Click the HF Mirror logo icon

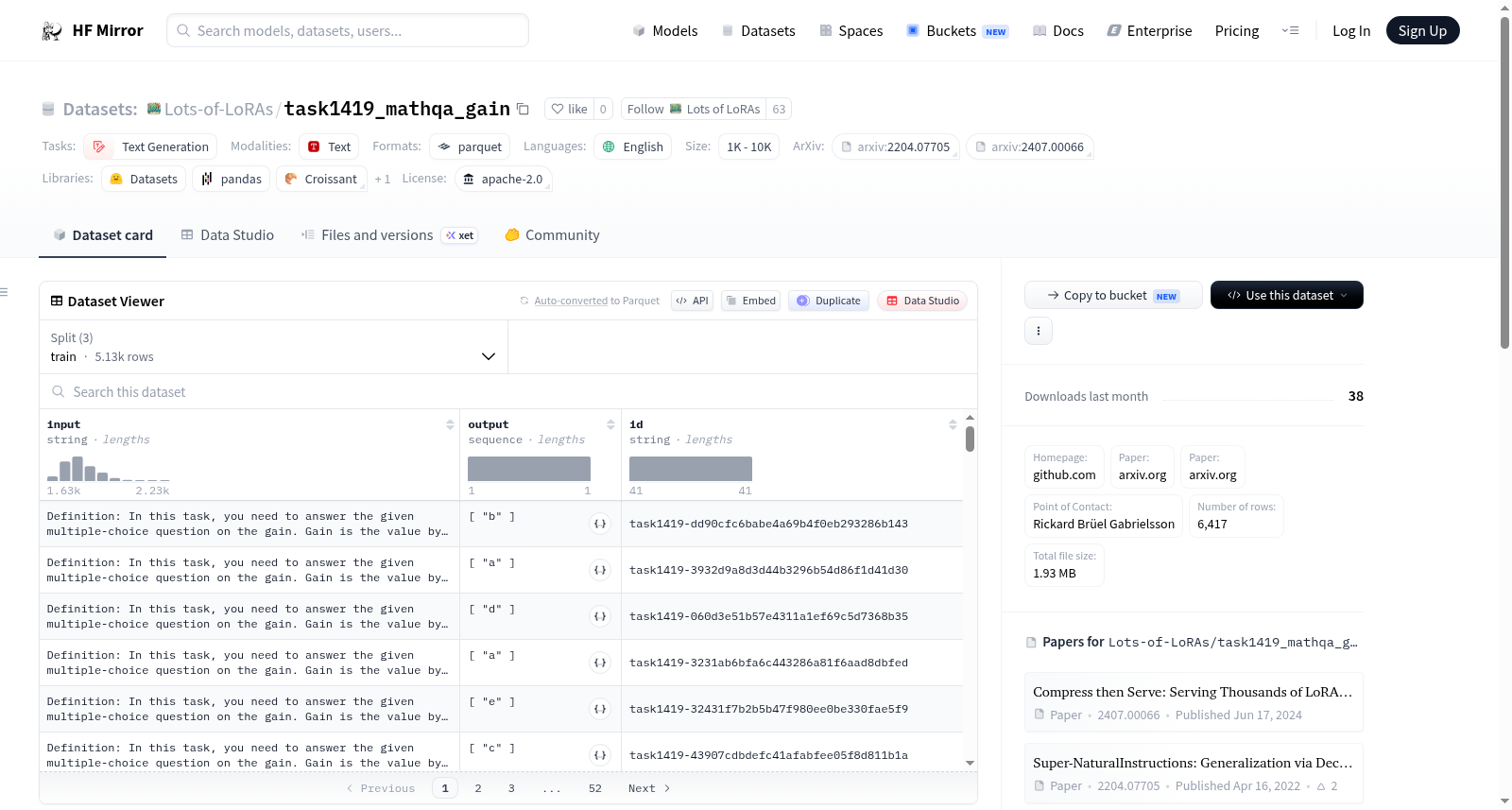click(51, 31)
